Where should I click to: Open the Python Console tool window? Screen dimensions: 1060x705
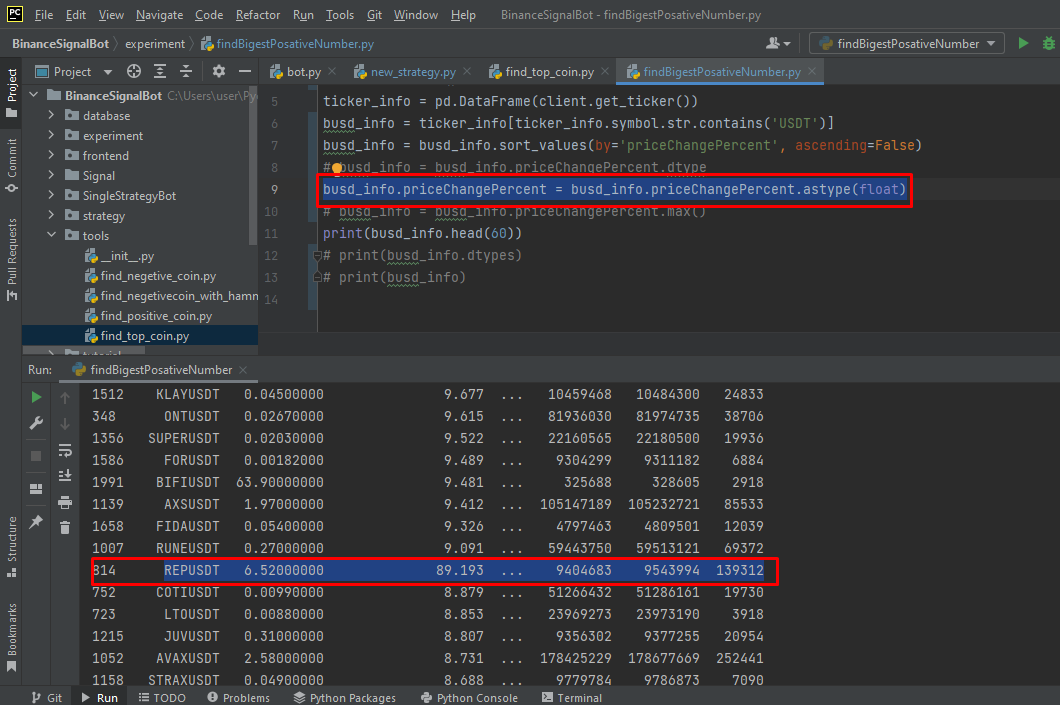click(x=469, y=698)
